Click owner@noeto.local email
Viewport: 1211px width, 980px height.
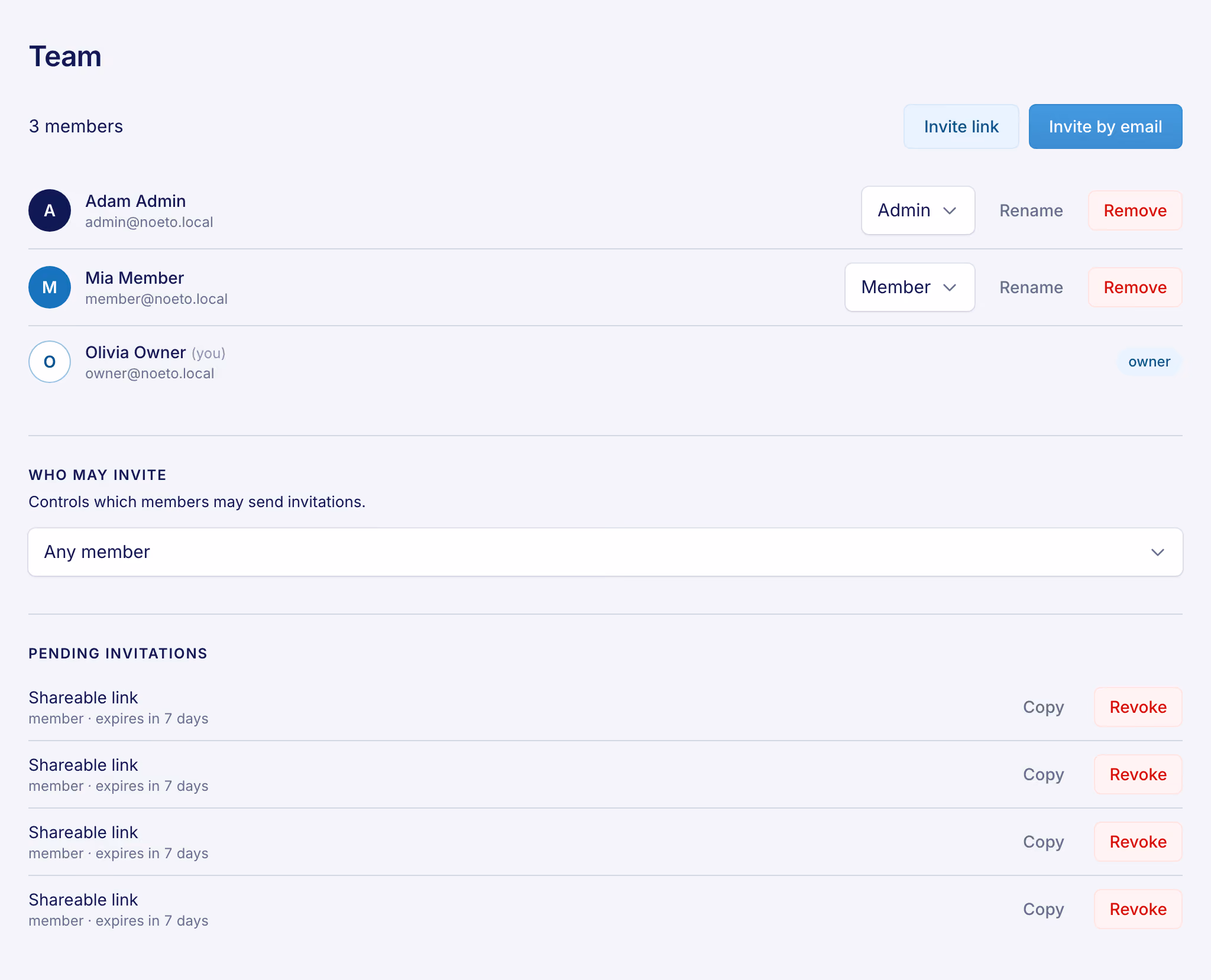tap(150, 374)
